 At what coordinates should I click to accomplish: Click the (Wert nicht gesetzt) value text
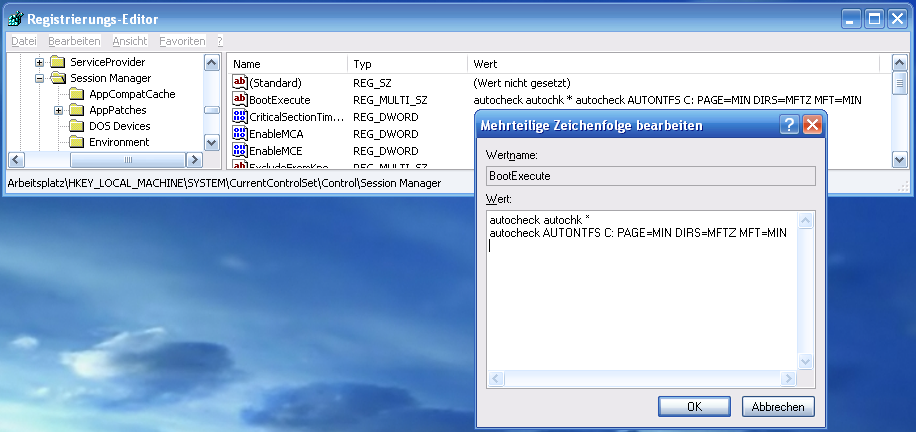pos(522,82)
